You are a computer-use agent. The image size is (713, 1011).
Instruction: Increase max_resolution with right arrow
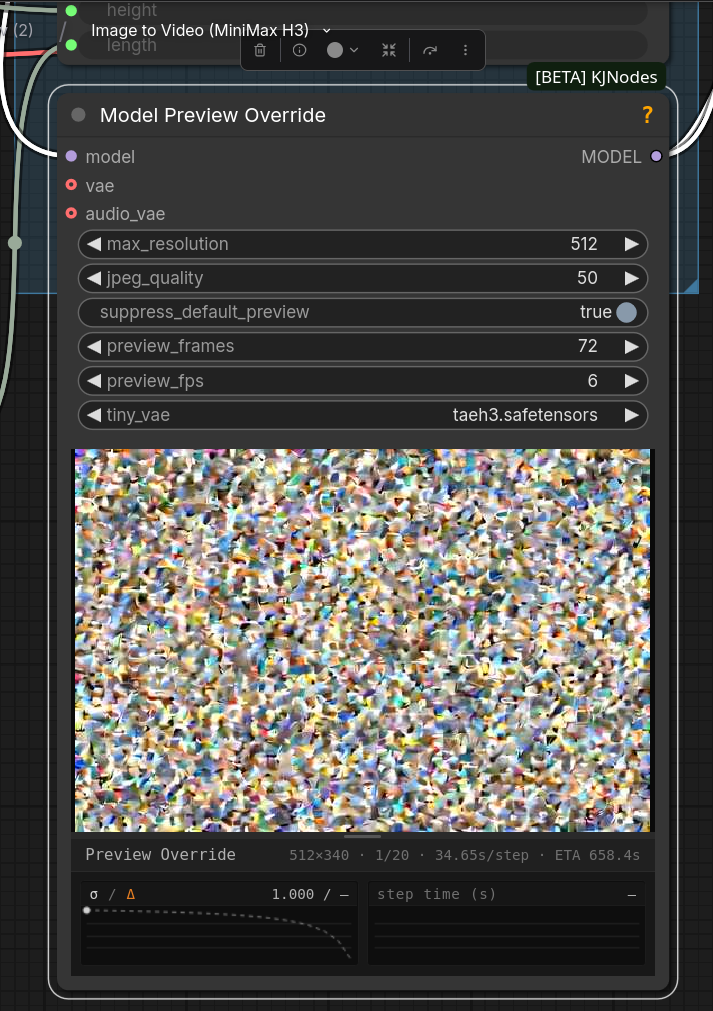(631, 244)
